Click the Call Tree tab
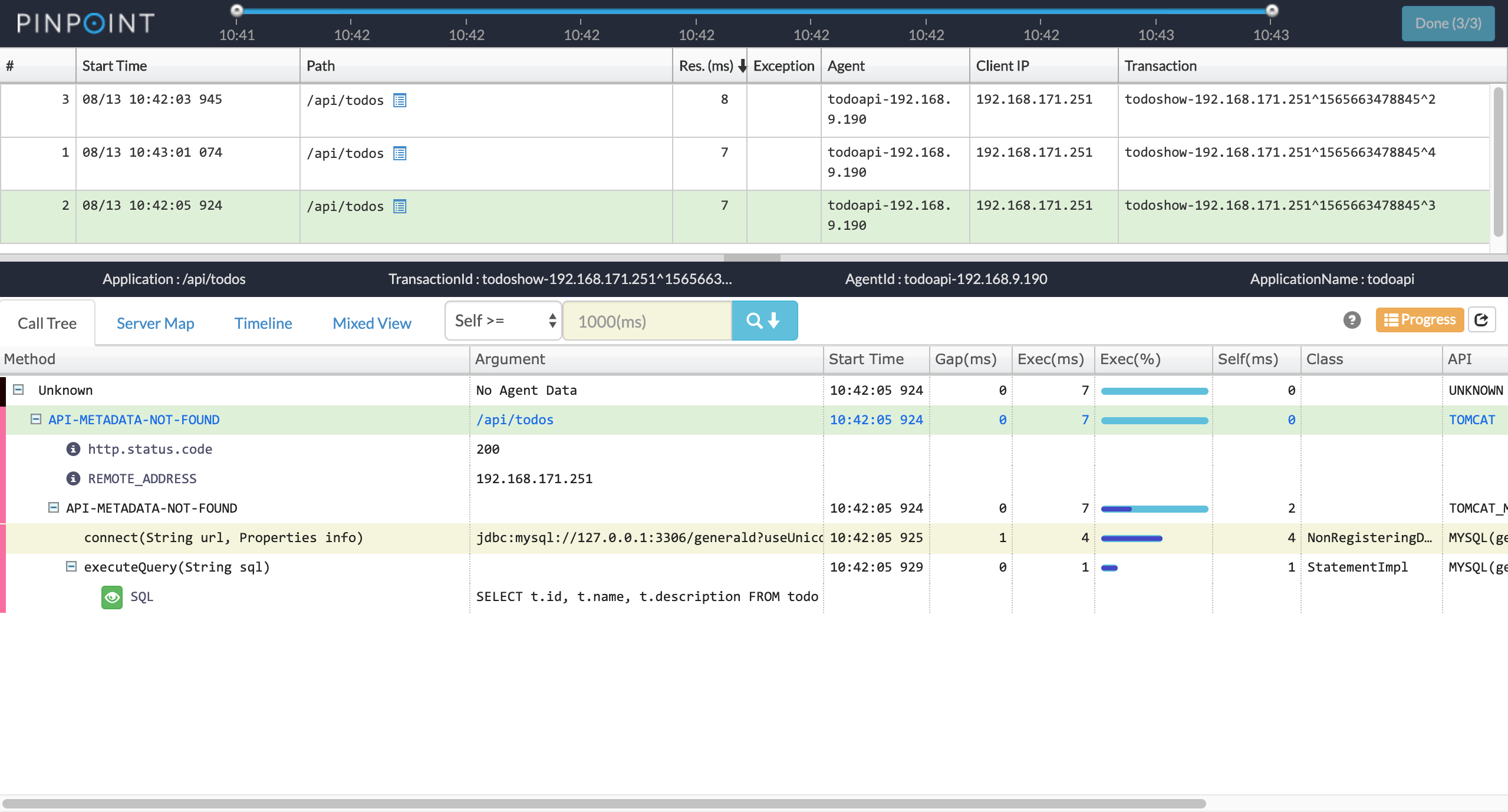Screen dimensions: 1508x812 click(x=48, y=321)
